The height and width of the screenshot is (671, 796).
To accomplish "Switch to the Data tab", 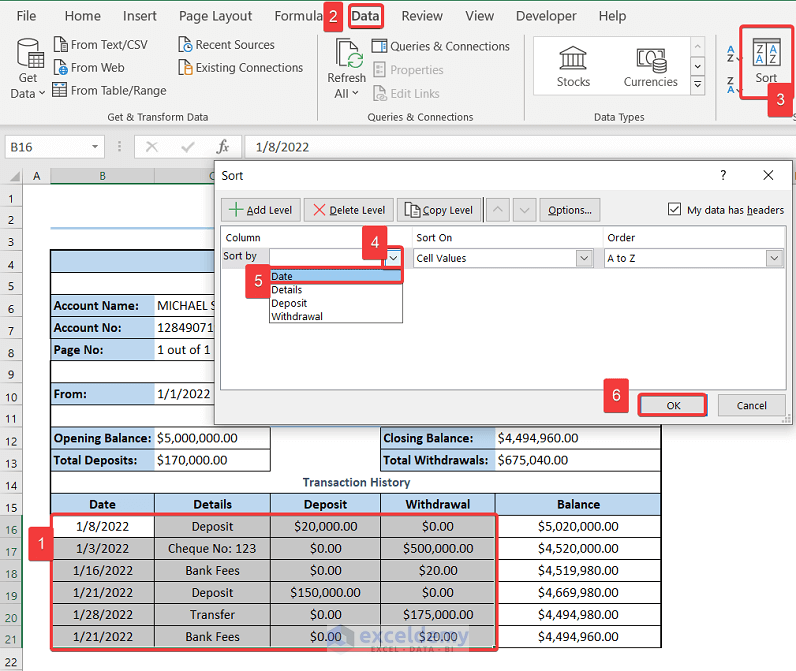I will [x=365, y=16].
